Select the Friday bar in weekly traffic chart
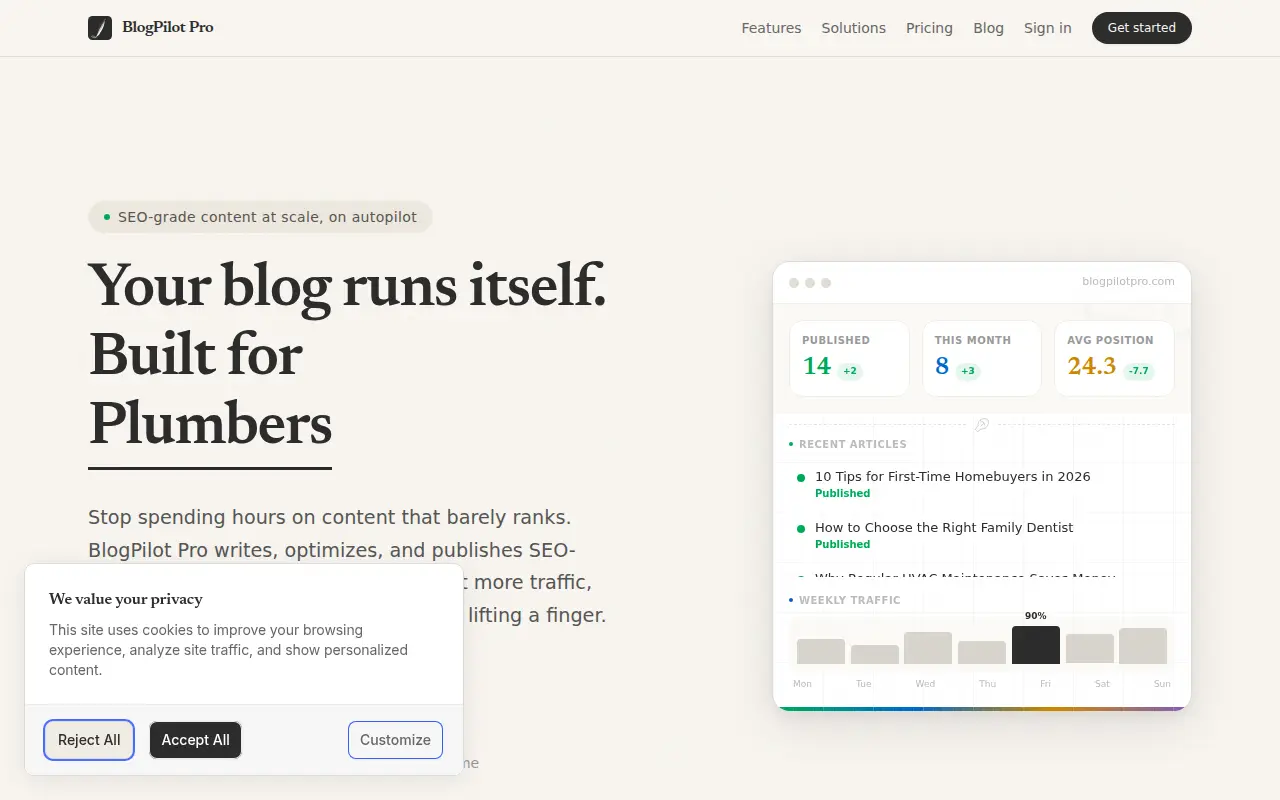Image resolution: width=1280 pixels, height=800 pixels. [x=1035, y=645]
